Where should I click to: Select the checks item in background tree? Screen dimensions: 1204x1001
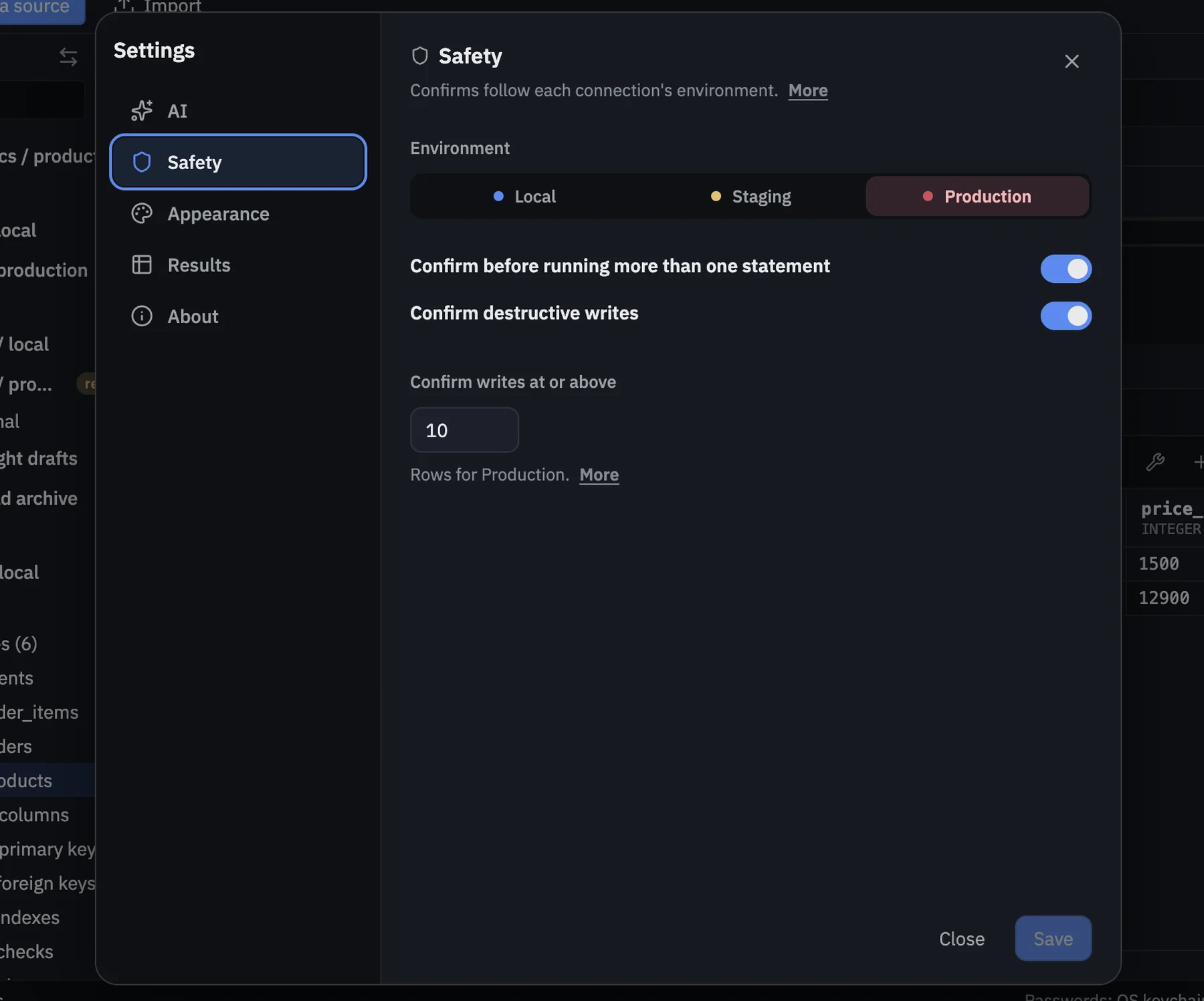coord(27,952)
